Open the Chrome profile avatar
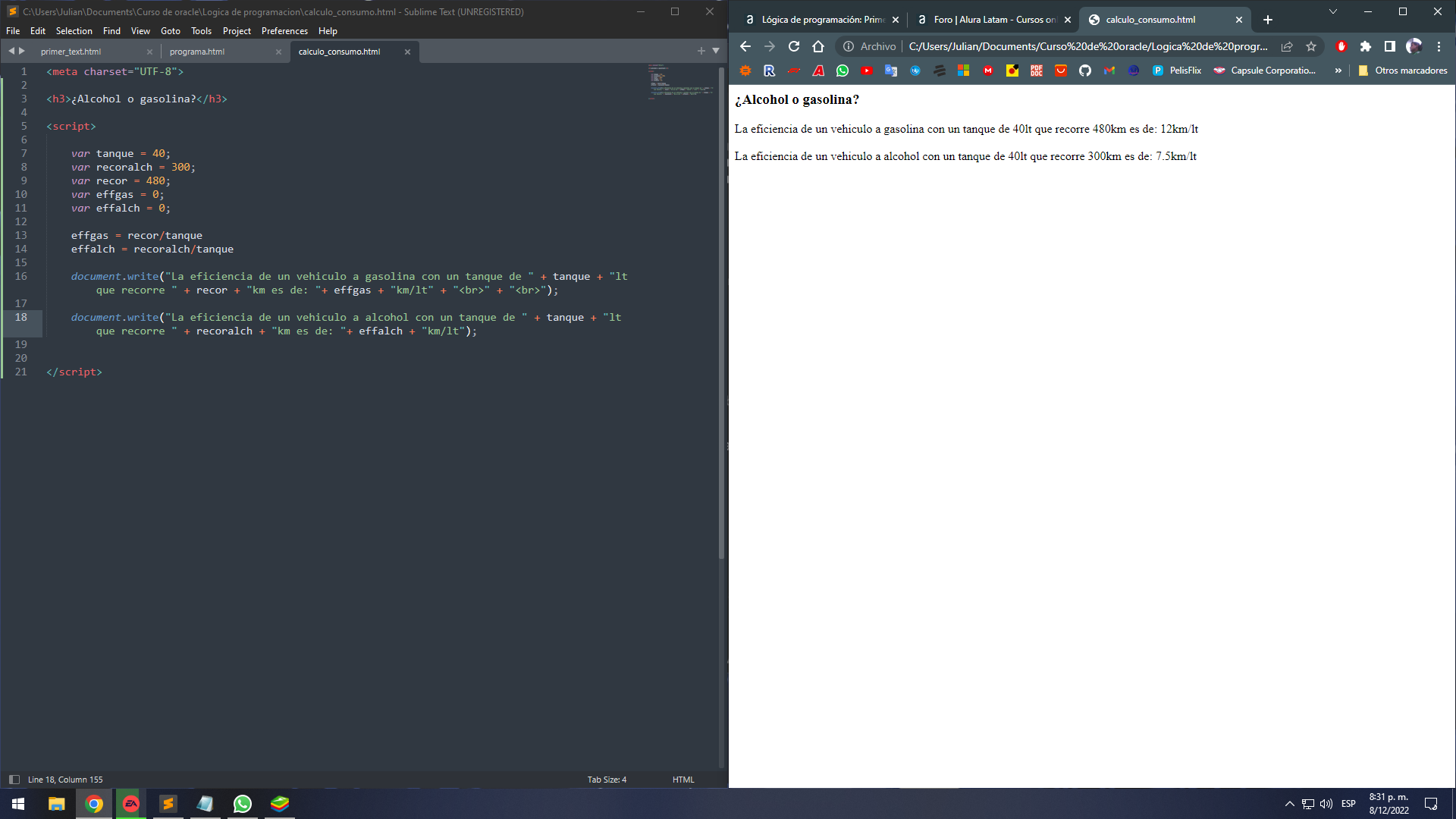Image resolution: width=1456 pixels, height=819 pixels. [1414, 46]
